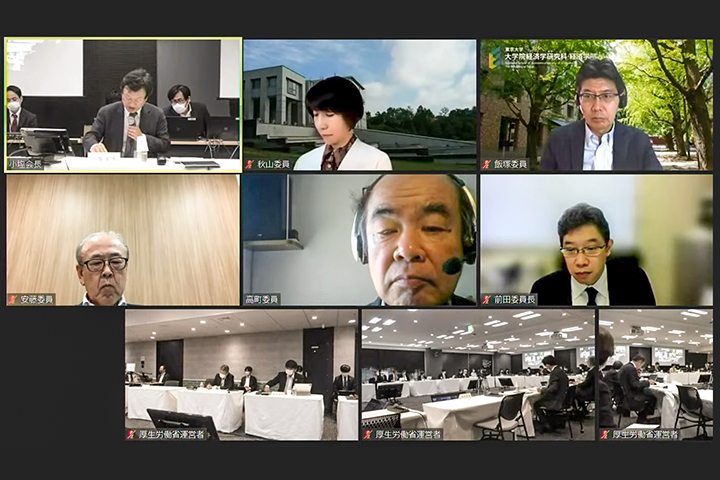
Task: Select the 小塩会長 name label
Action: [25, 164]
